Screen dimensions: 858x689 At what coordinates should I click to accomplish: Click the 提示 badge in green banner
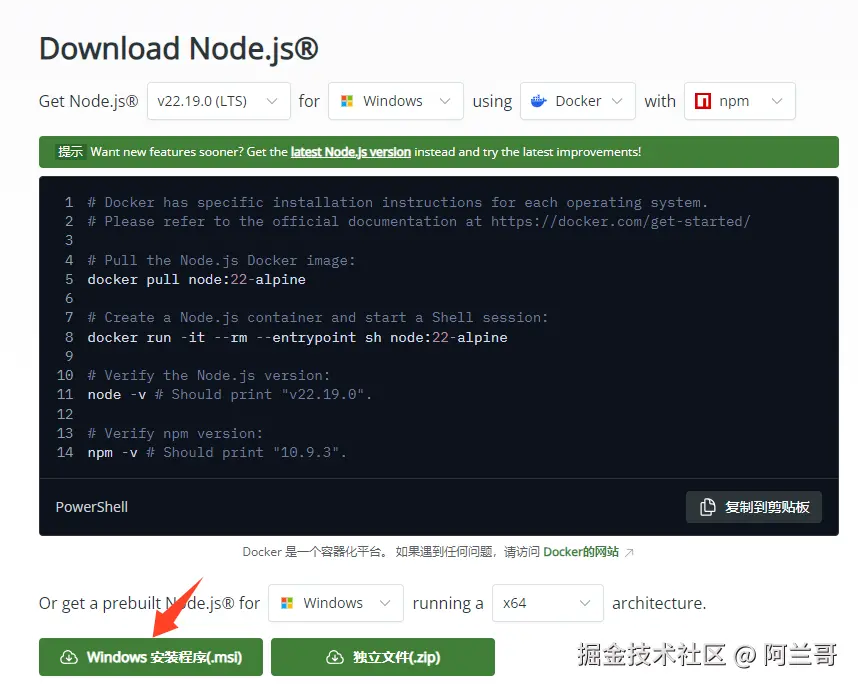pos(71,152)
